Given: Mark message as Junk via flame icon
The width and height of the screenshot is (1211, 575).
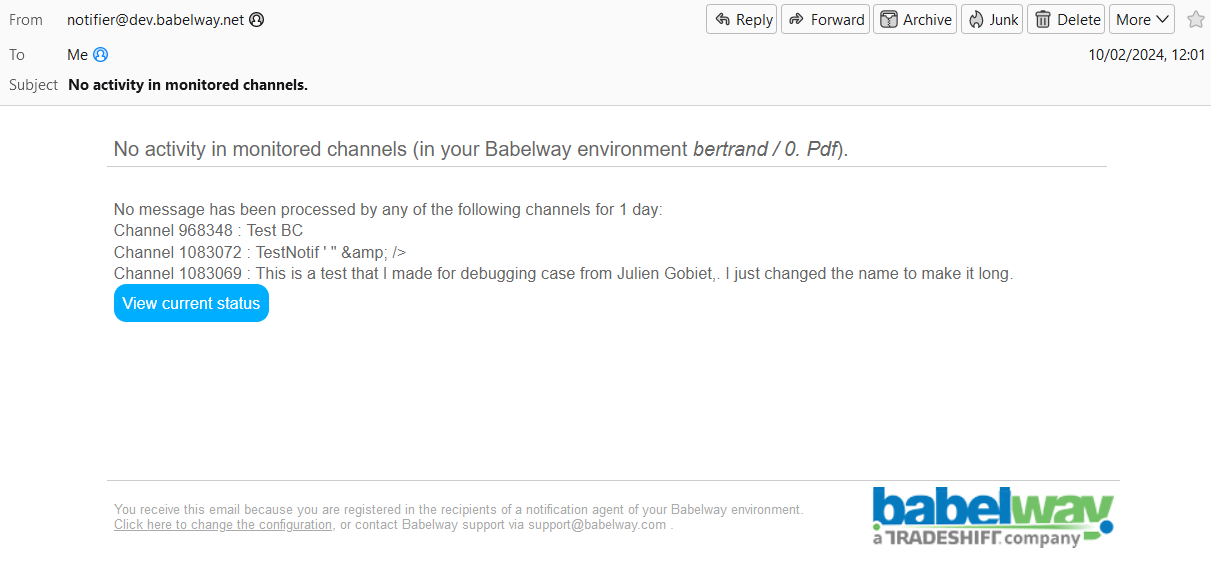Looking at the screenshot, I should (975, 19).
